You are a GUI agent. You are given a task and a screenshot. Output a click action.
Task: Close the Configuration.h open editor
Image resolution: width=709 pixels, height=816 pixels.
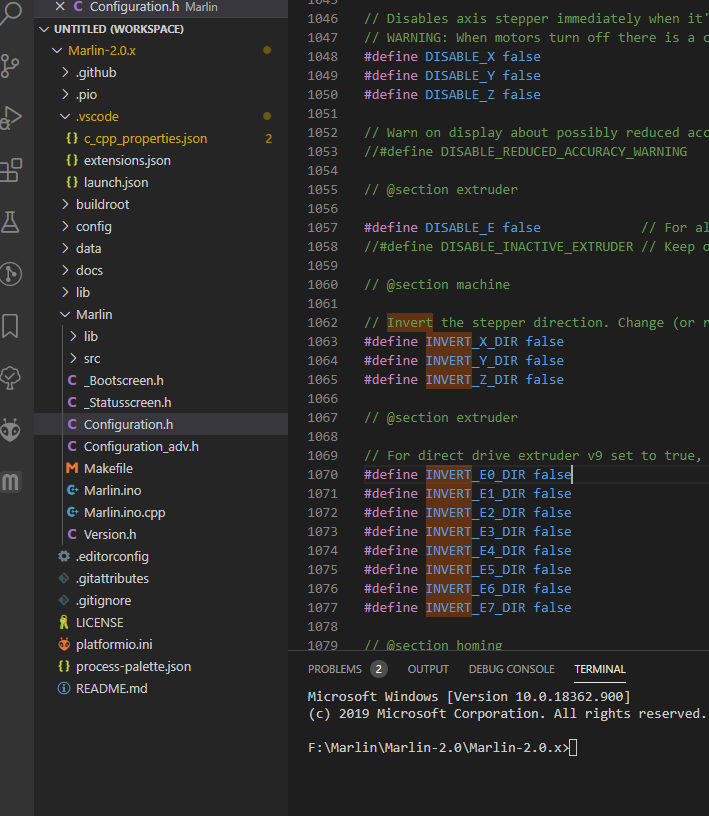(60, 6)
